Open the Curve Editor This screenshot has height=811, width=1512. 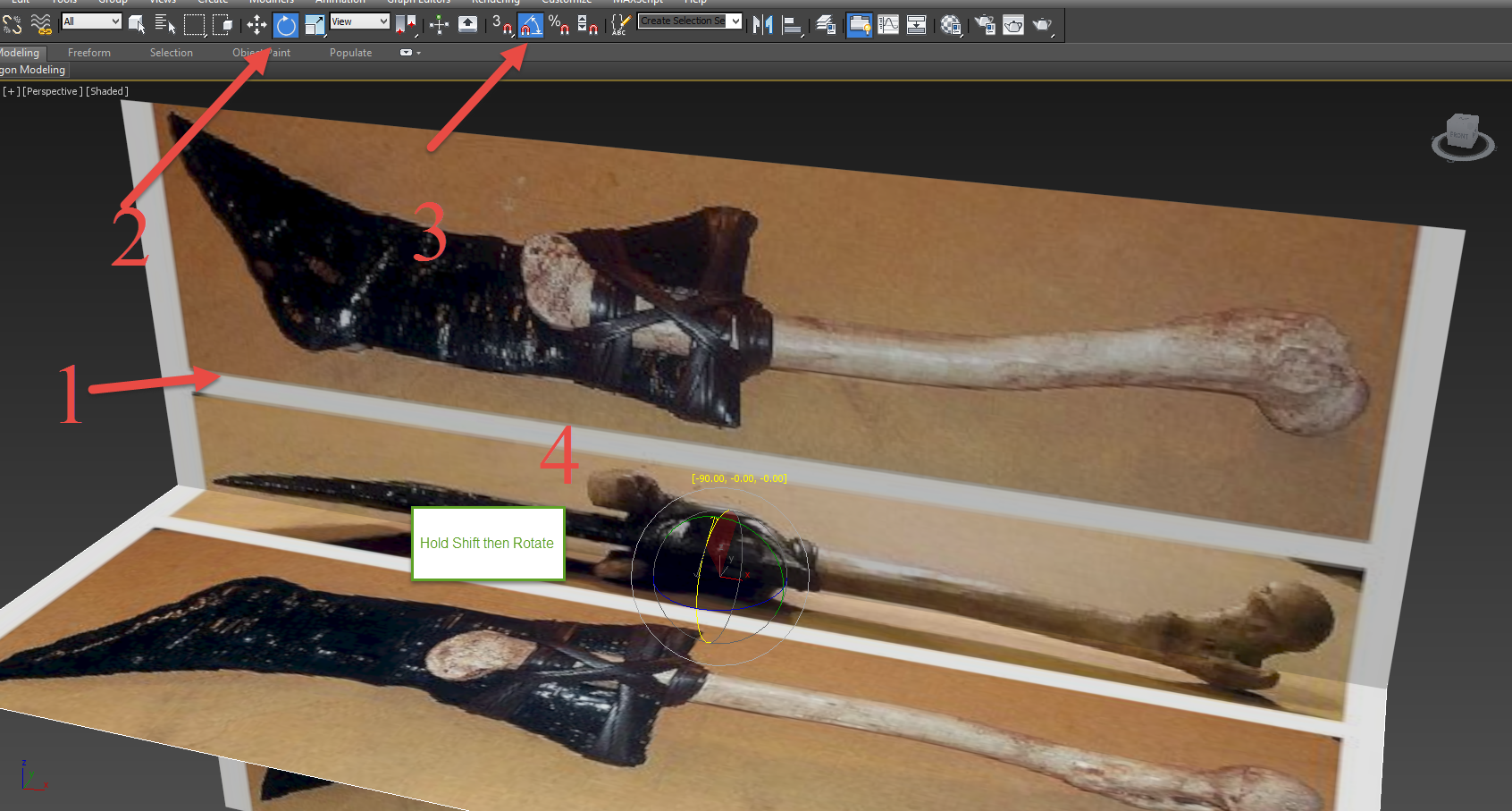pos(888,24)
